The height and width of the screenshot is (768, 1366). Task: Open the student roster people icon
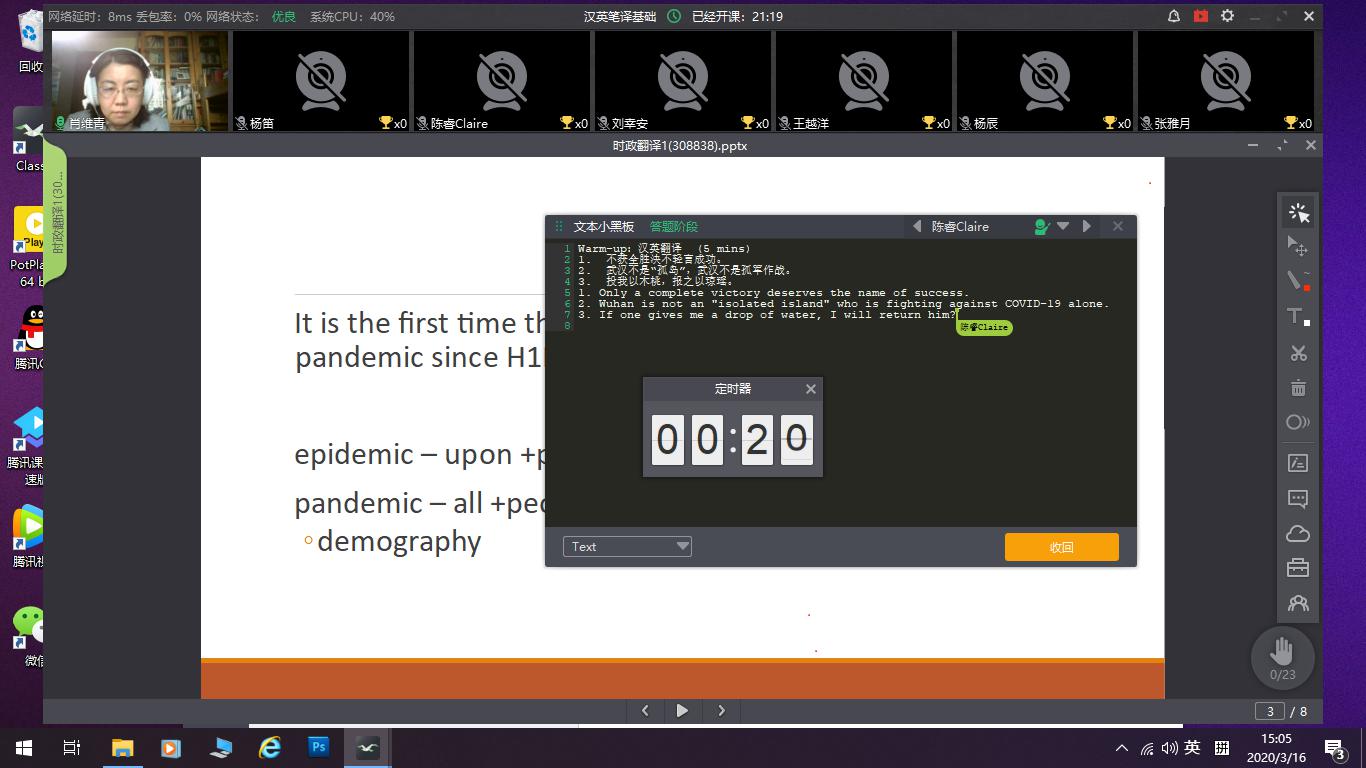coord(1298,603)
